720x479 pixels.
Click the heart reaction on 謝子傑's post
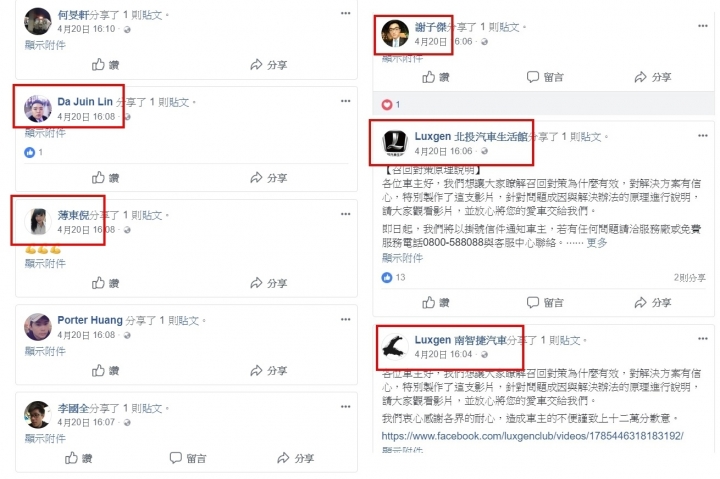point(387,105)
